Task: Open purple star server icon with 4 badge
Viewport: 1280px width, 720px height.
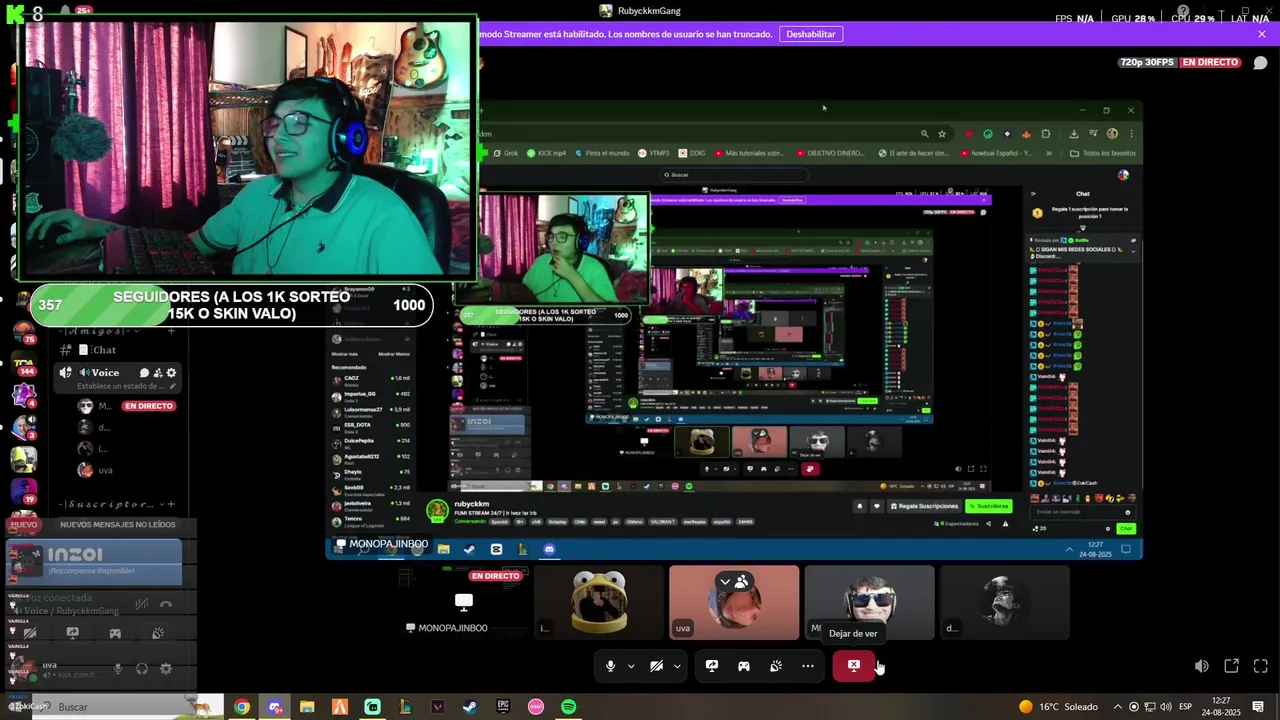Action: coord(23,395)
